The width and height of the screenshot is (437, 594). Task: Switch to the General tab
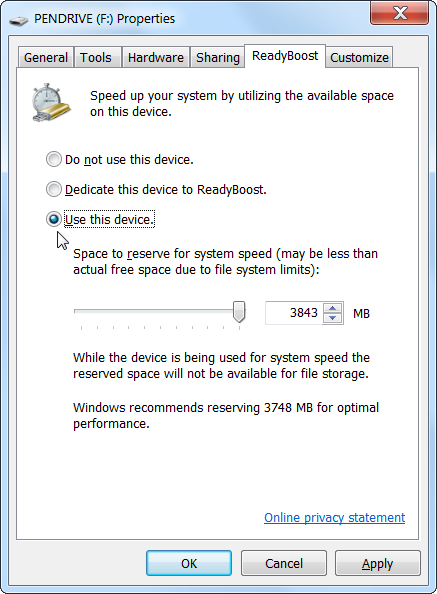click(x=45, y=58)
